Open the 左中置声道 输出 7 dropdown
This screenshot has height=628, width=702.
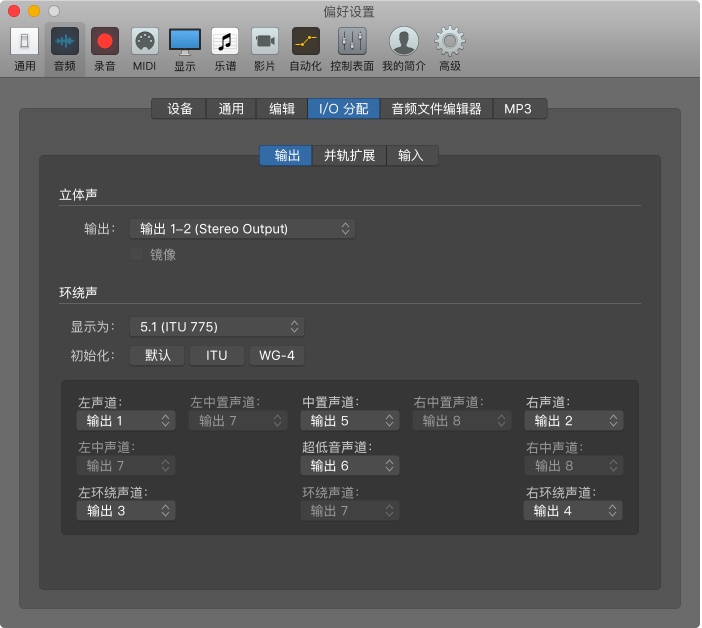[238, 421]
